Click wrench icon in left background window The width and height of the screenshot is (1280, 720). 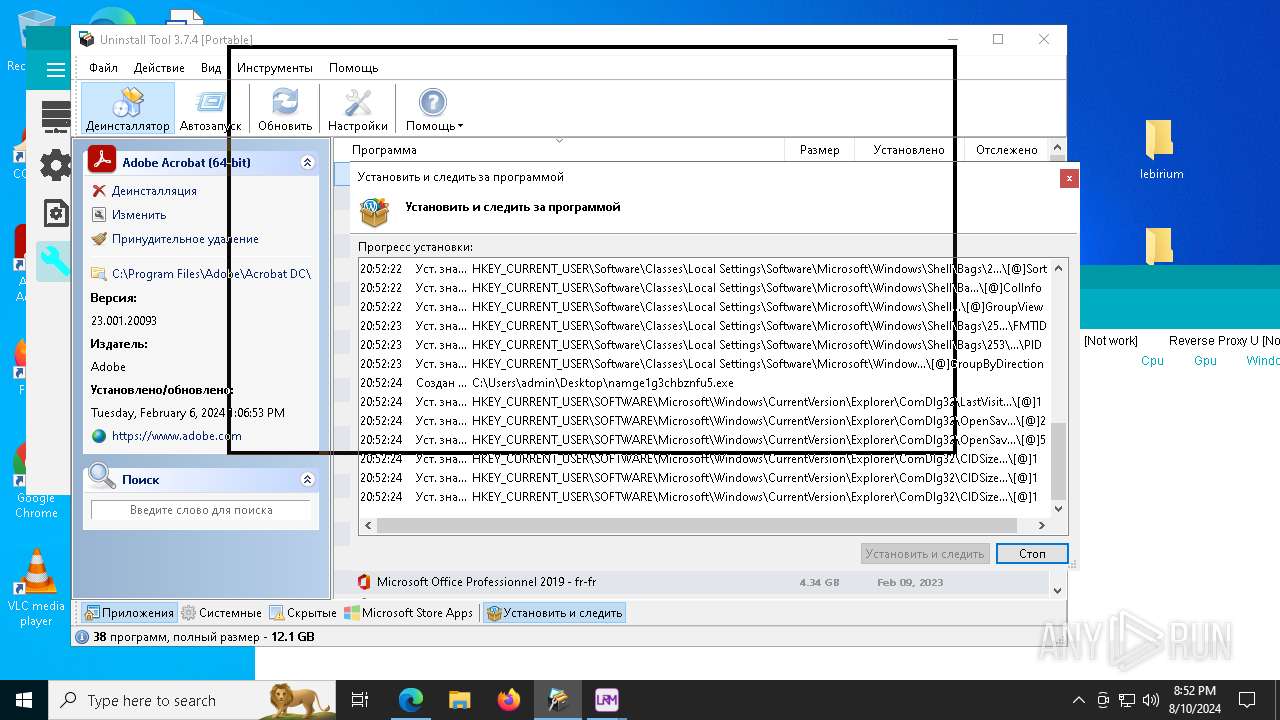click(54, 262)
